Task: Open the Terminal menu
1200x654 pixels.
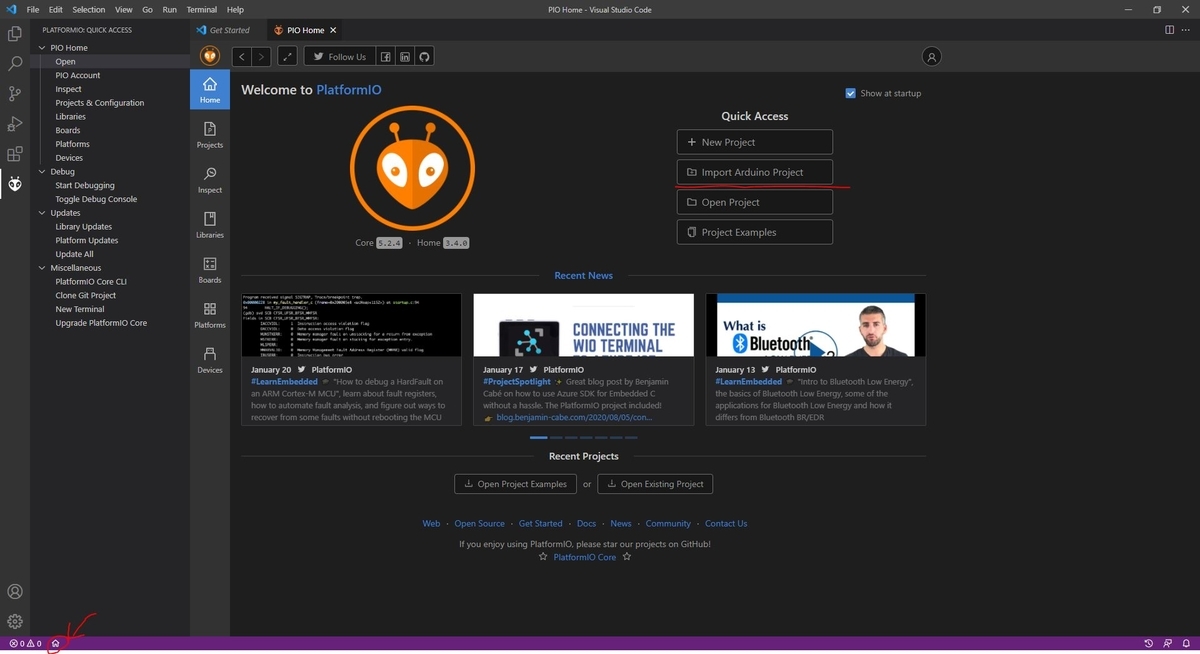Action: point(202,9)
